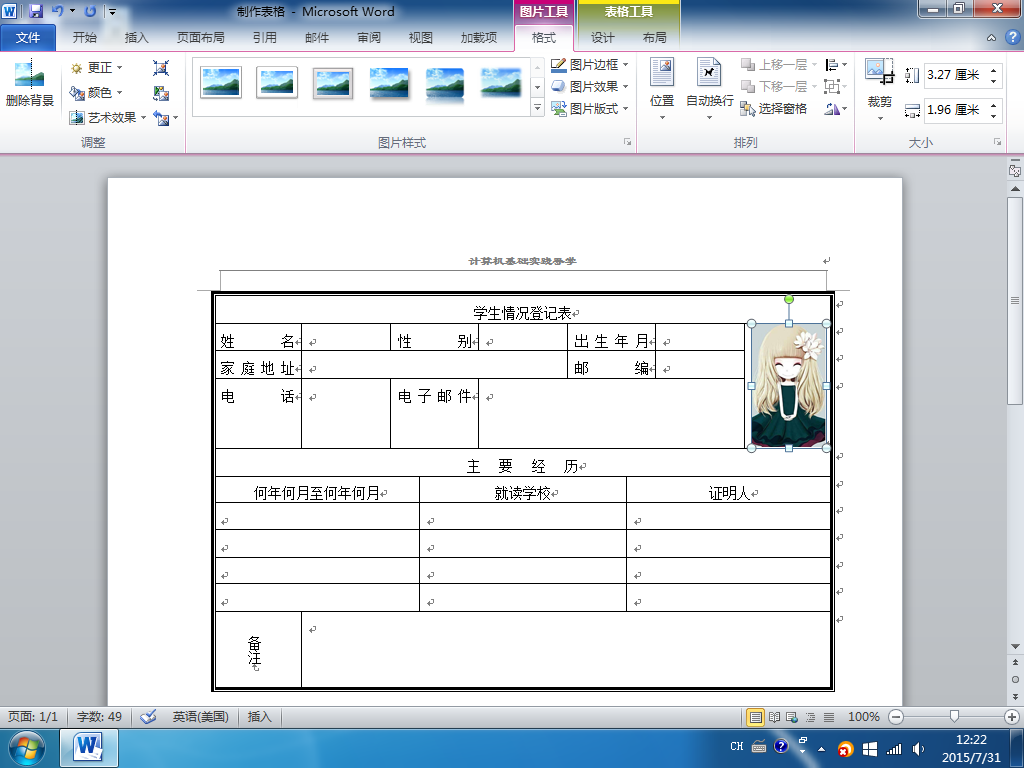1024x768 pixels.
Task: Click the Corrections (更正) sun icon
Action: click(x=76, y=68)
